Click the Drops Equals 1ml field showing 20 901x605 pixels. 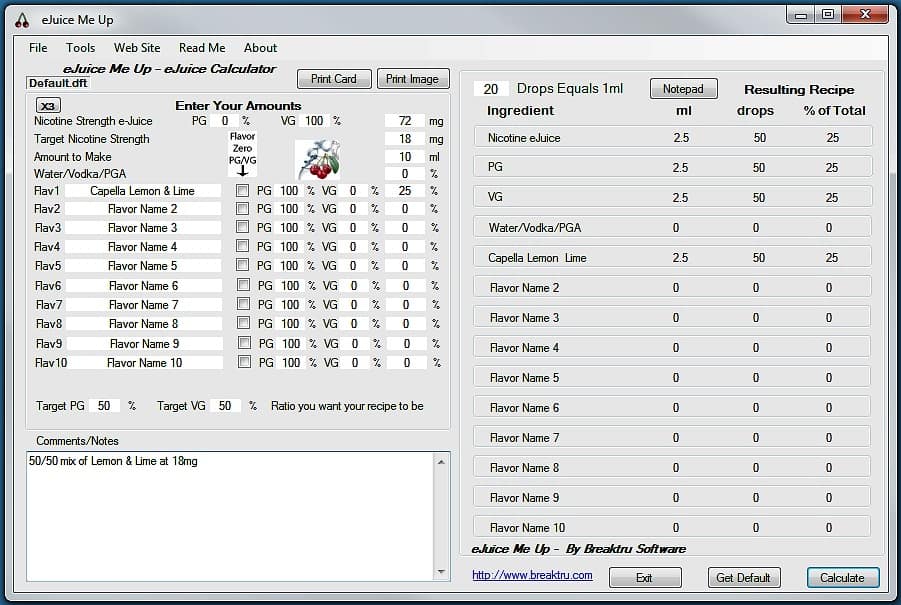pyautogui.click(x=491, y=89)
